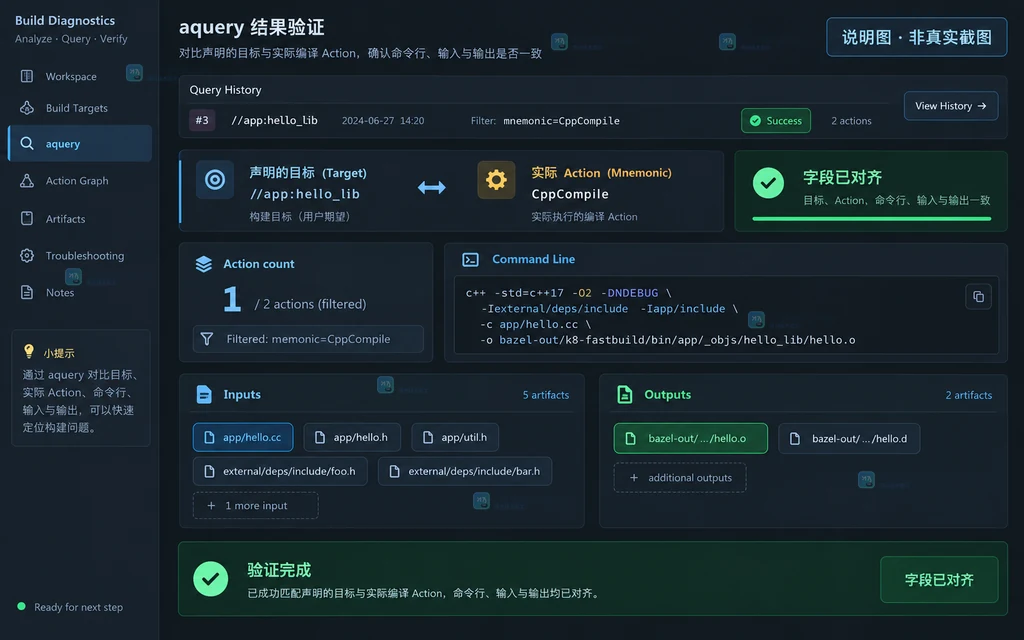Click the Build Targets icon

[x=27, y=108]
